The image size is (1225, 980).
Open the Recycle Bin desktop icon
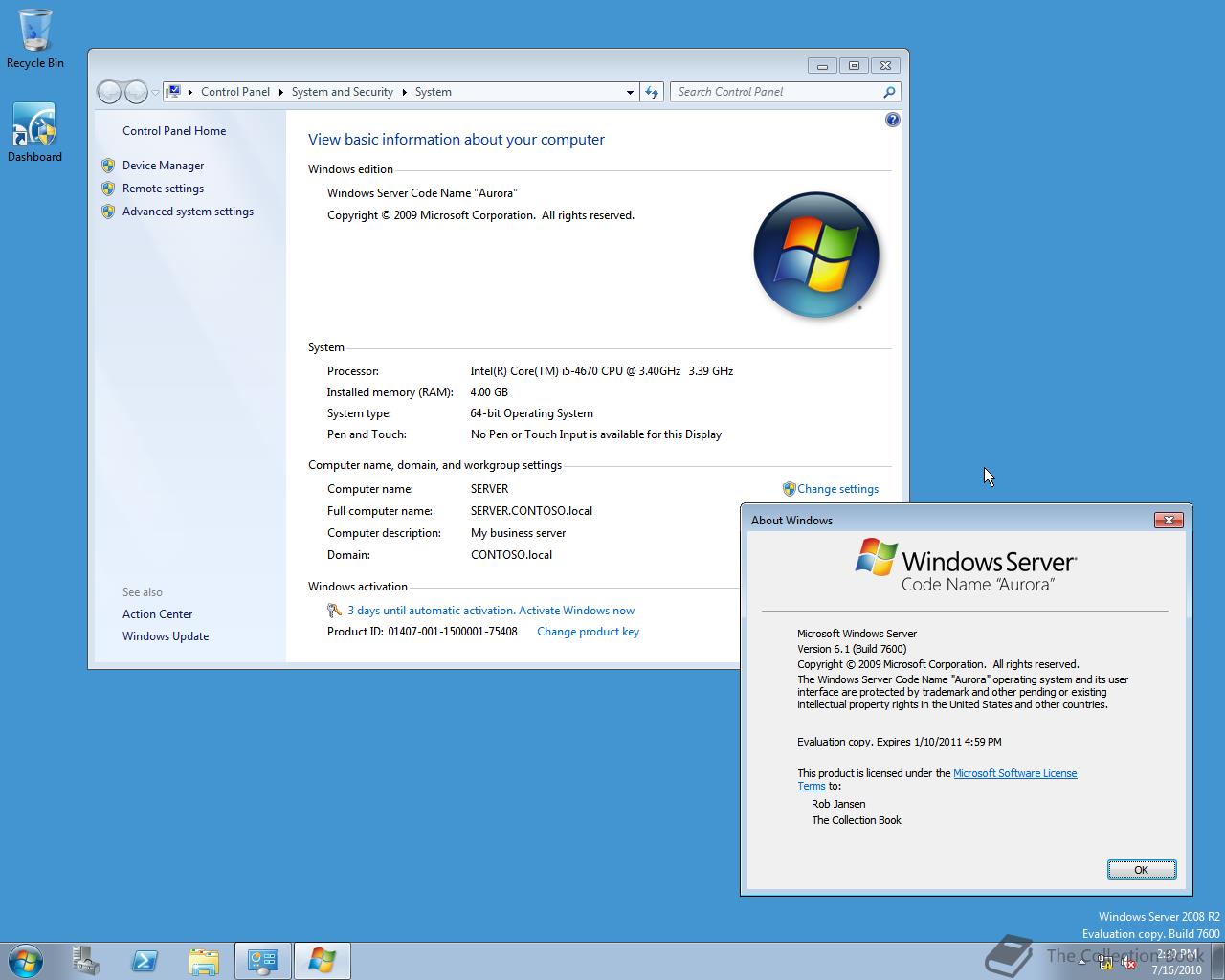34,38
